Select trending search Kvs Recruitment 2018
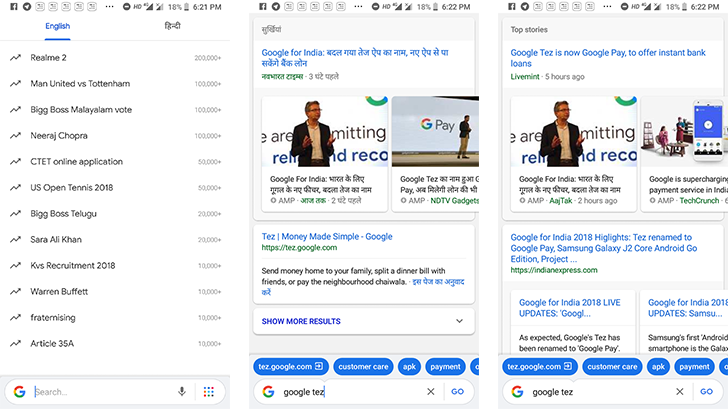Screen dimensions: 728x409 (x=115, y=266)
